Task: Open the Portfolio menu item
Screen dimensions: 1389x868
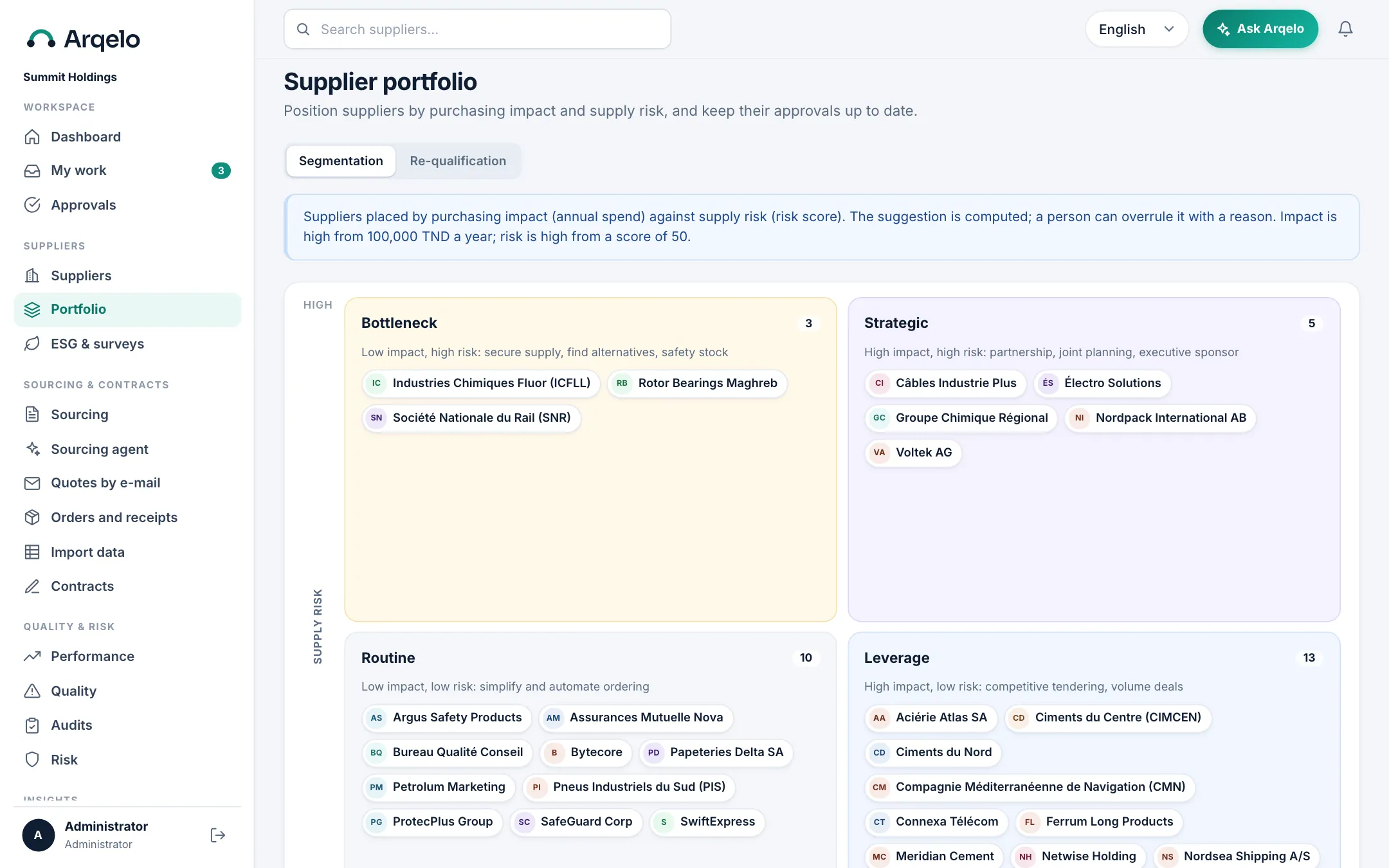Action: 127,309
